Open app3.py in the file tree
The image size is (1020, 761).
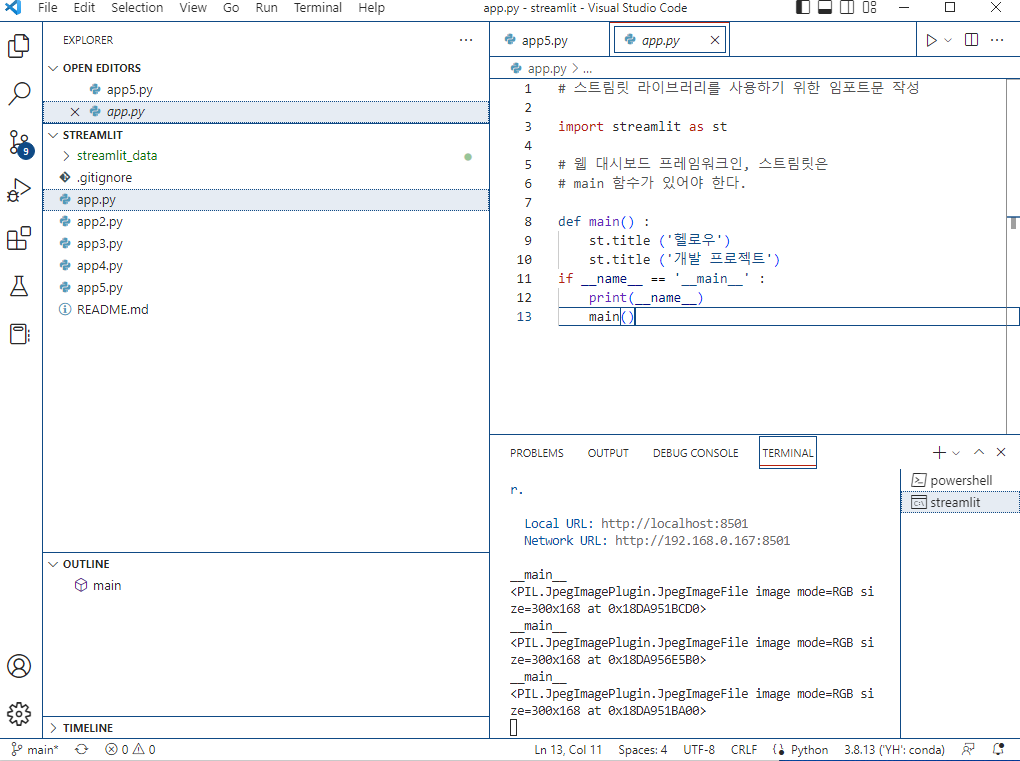click(x=100, y=244)
